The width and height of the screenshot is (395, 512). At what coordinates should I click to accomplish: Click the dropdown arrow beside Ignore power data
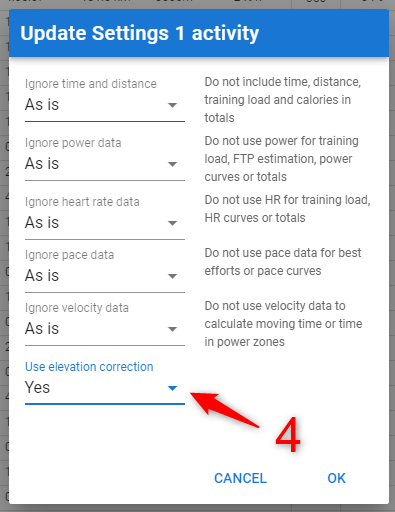[172, 164]
